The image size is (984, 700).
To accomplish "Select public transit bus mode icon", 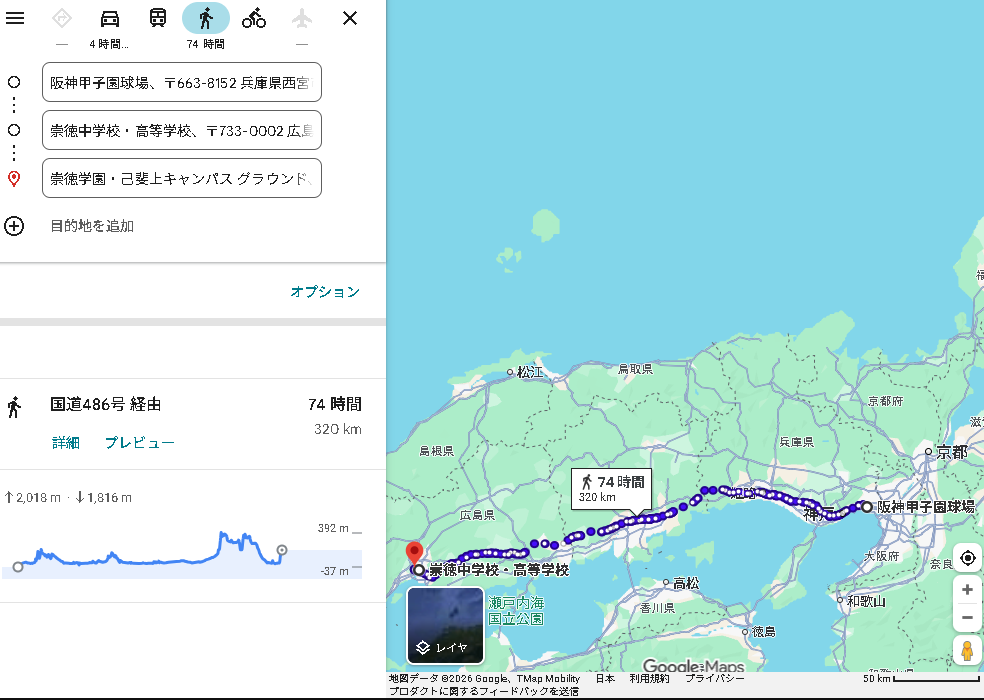I will click(158, 18).
